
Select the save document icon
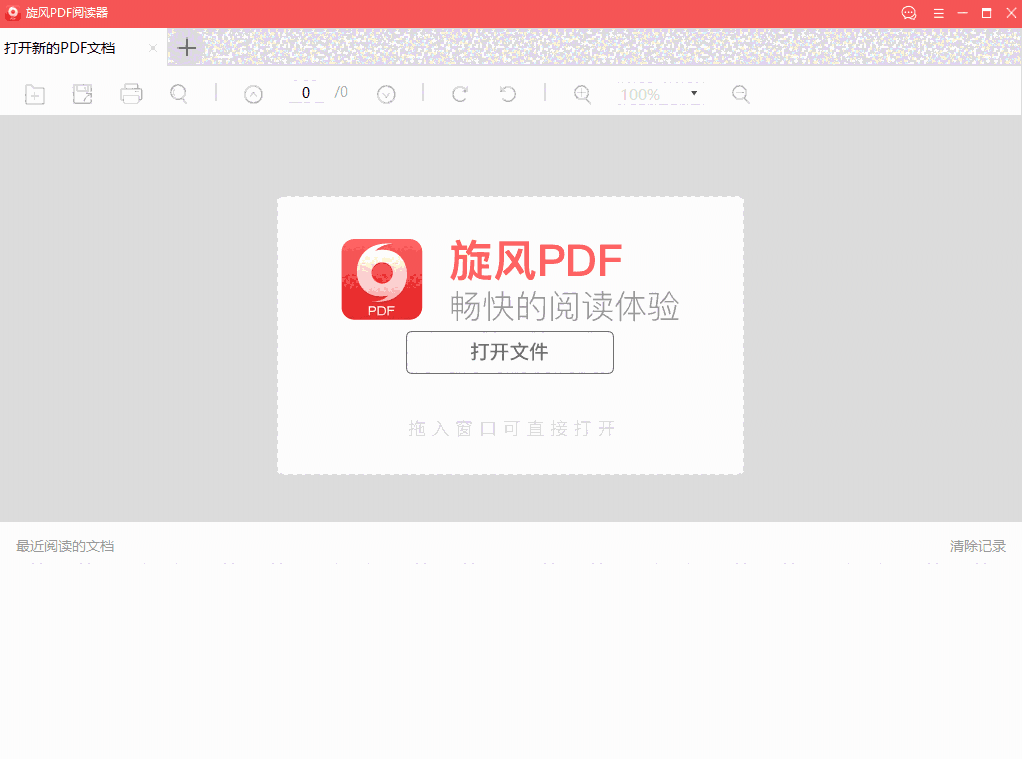pos(82,93)
